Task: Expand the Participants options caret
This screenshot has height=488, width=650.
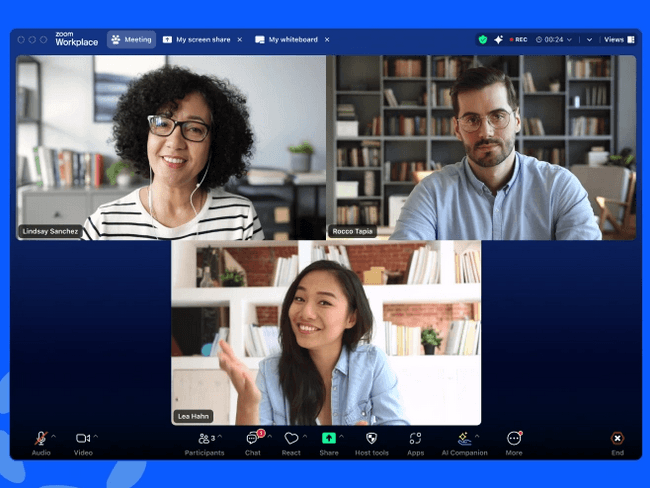Action: tap(220, 436)
